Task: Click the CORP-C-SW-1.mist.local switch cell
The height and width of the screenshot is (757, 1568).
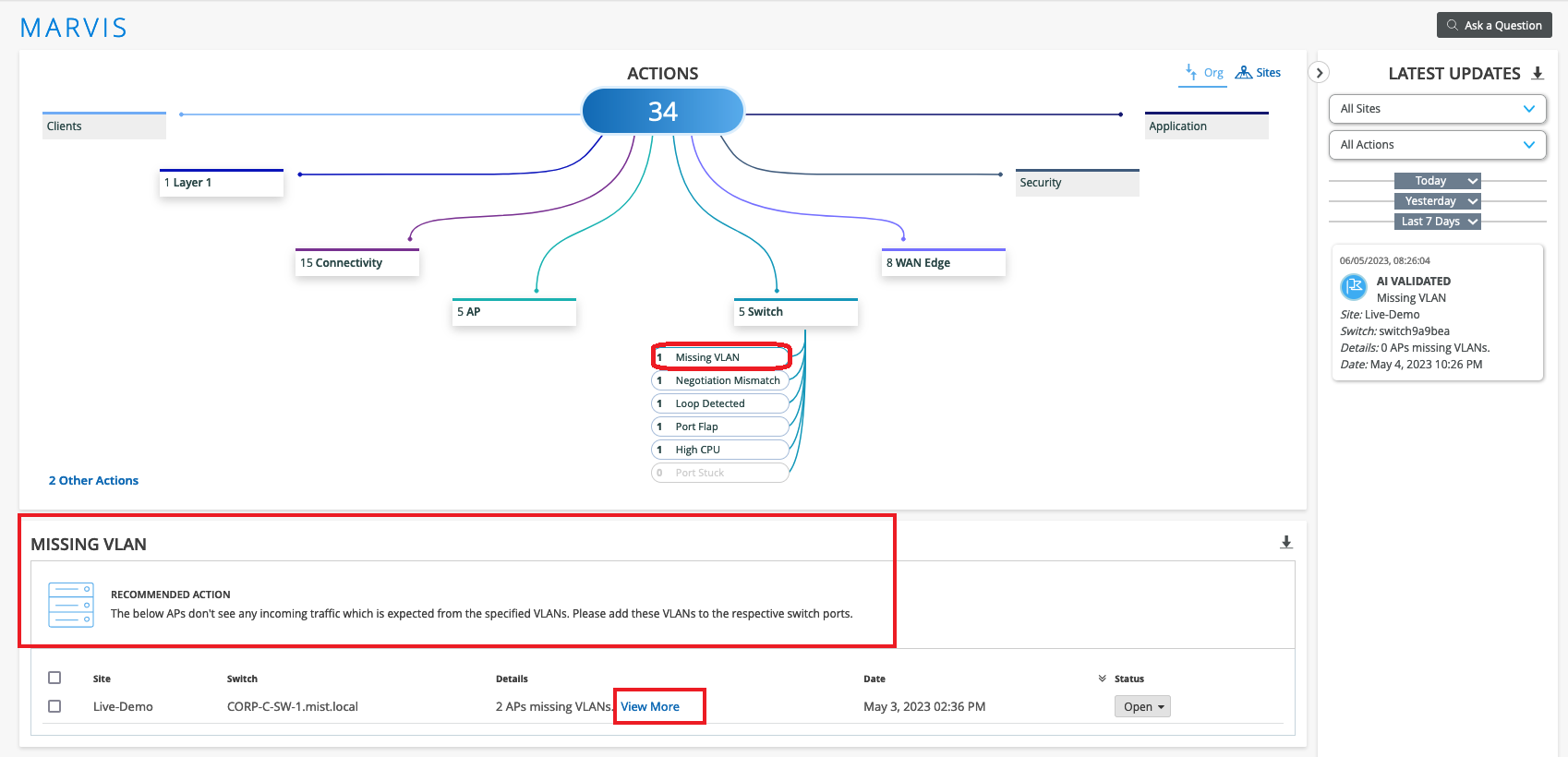Action: point(293,706)
